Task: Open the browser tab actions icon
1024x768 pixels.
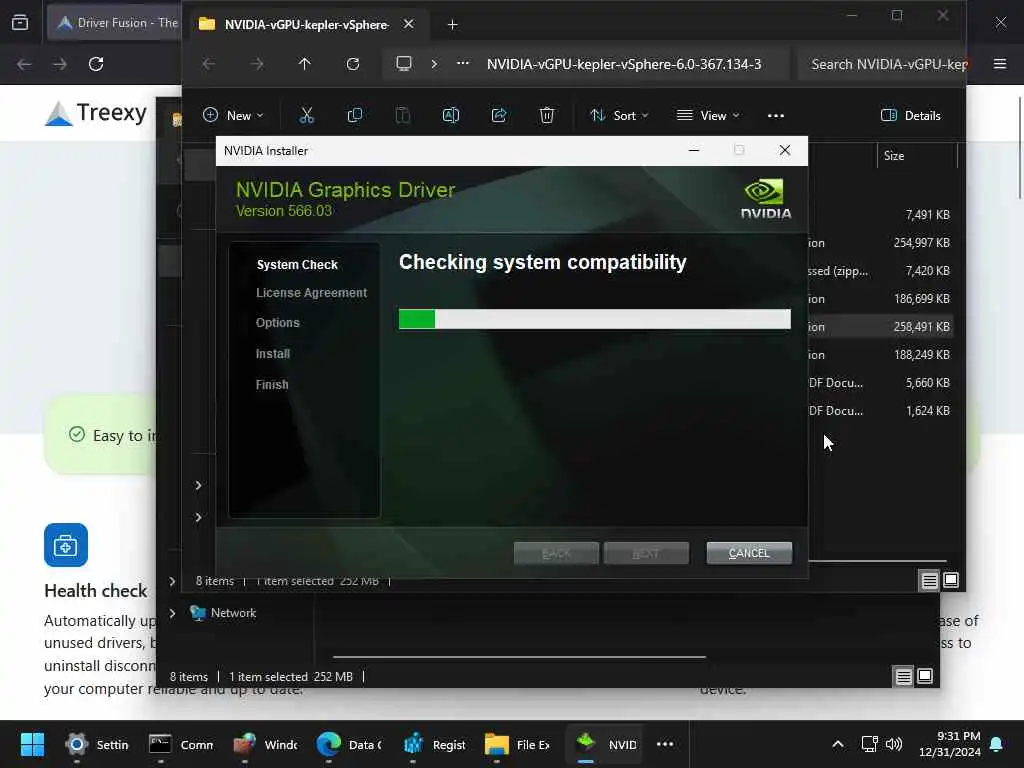Action: [x=20, y=23]
